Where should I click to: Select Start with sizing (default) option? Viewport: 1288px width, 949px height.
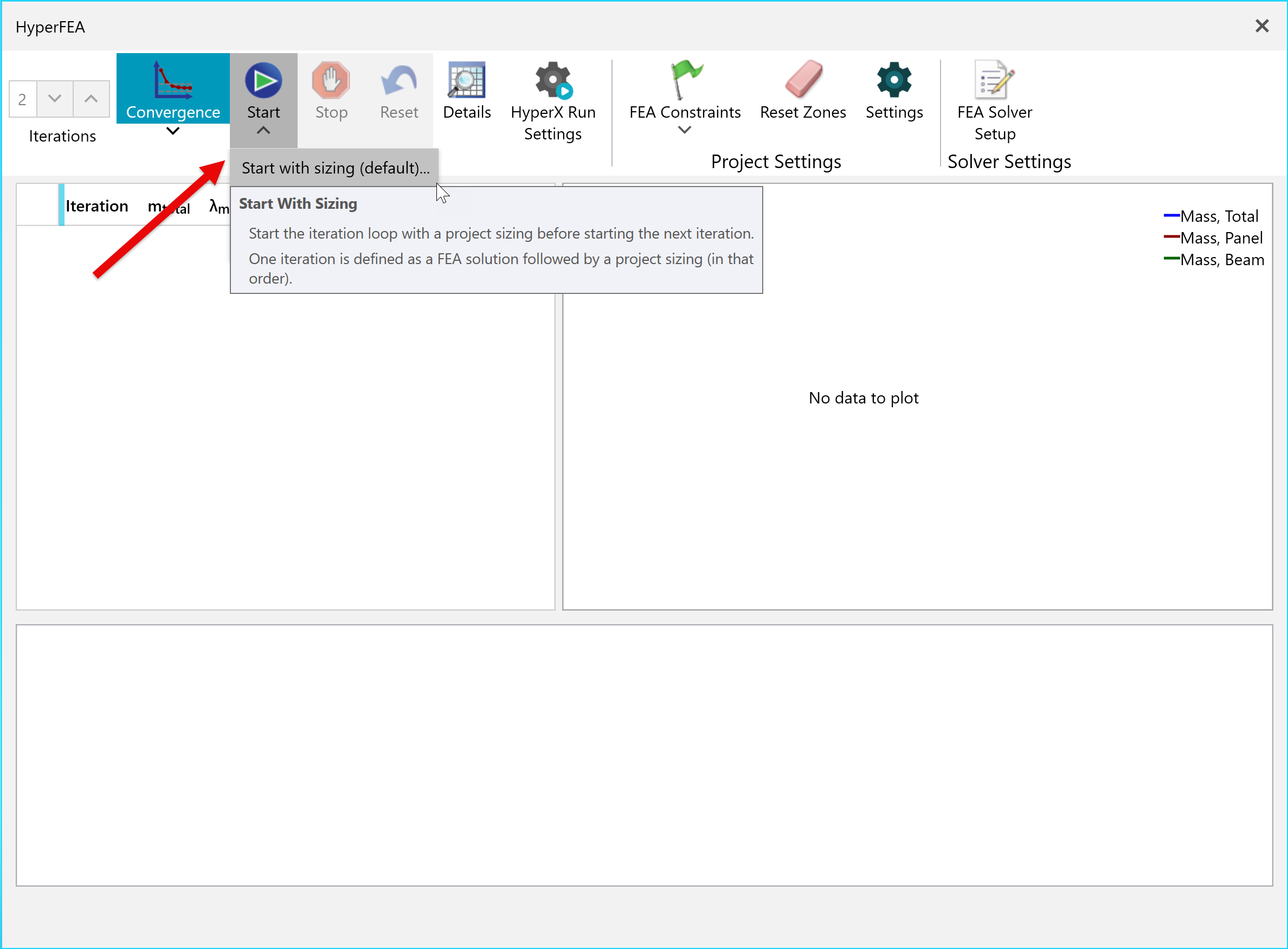[336, 168]
